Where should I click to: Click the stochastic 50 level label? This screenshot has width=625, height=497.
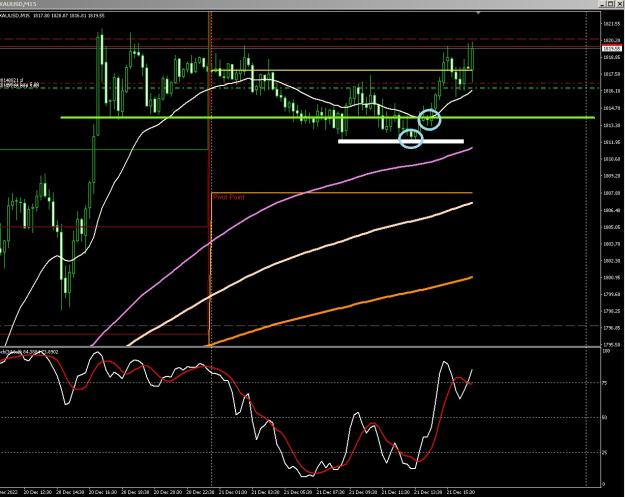click(x=605, y=417)
